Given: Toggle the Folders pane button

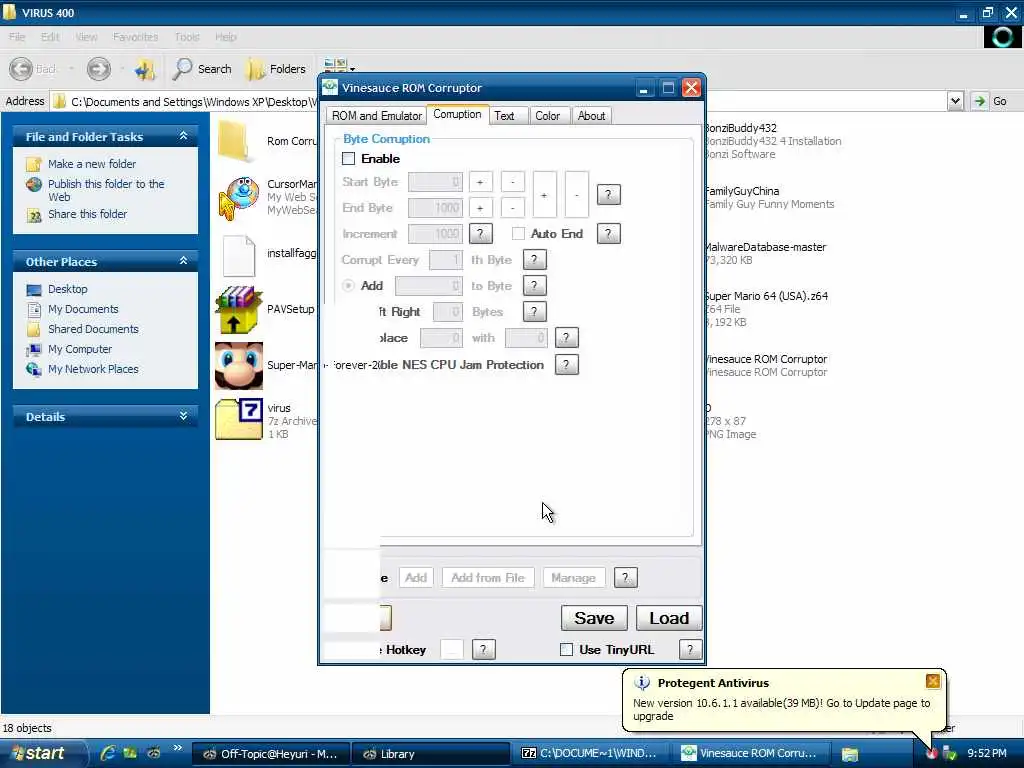Looking at the screenshot, I should point(276,69).
